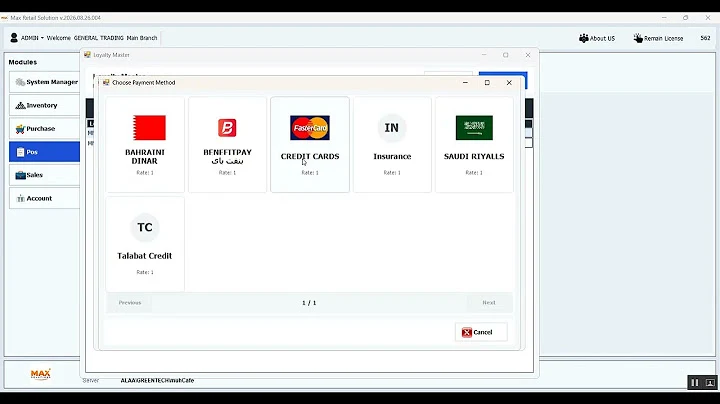The image size is (720, 404).
Task: Close the Choose Payment Method dialog
Action: [x=509, y=83]
